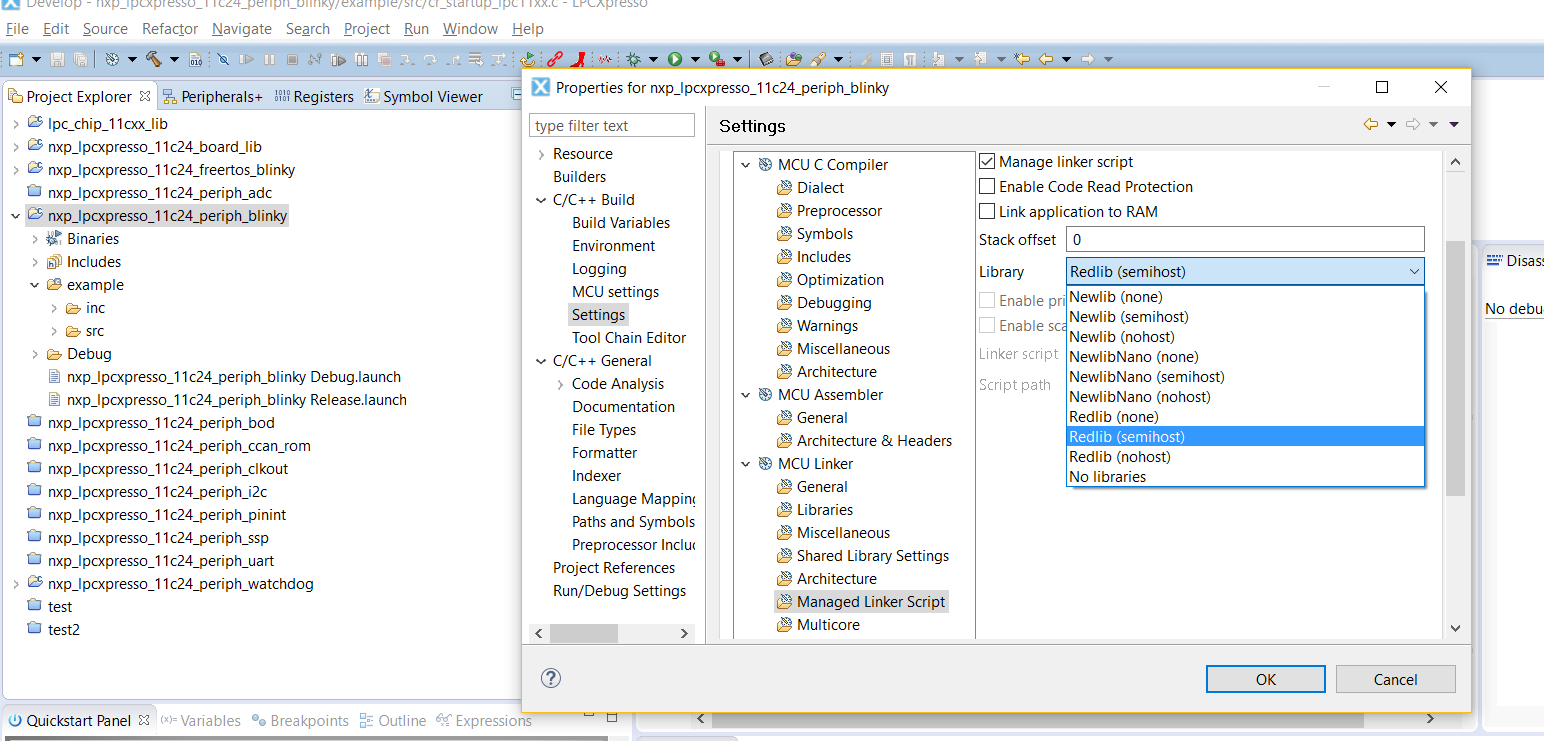Expand the src folder
The height and width of the screenshot is (741, 1544).
(x=55, y=331)
